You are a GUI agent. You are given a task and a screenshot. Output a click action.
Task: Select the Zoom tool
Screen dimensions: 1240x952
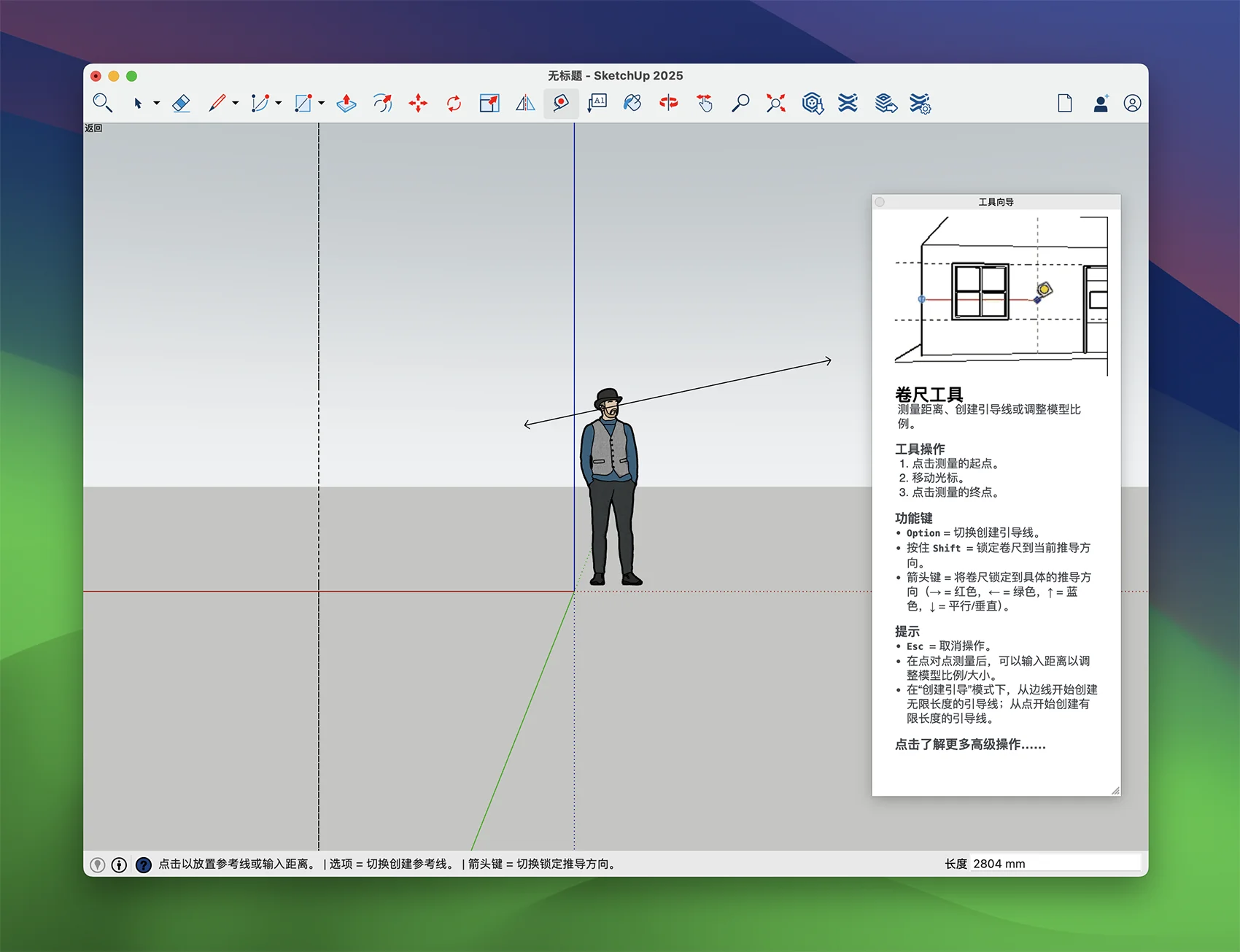coord(740,103)
